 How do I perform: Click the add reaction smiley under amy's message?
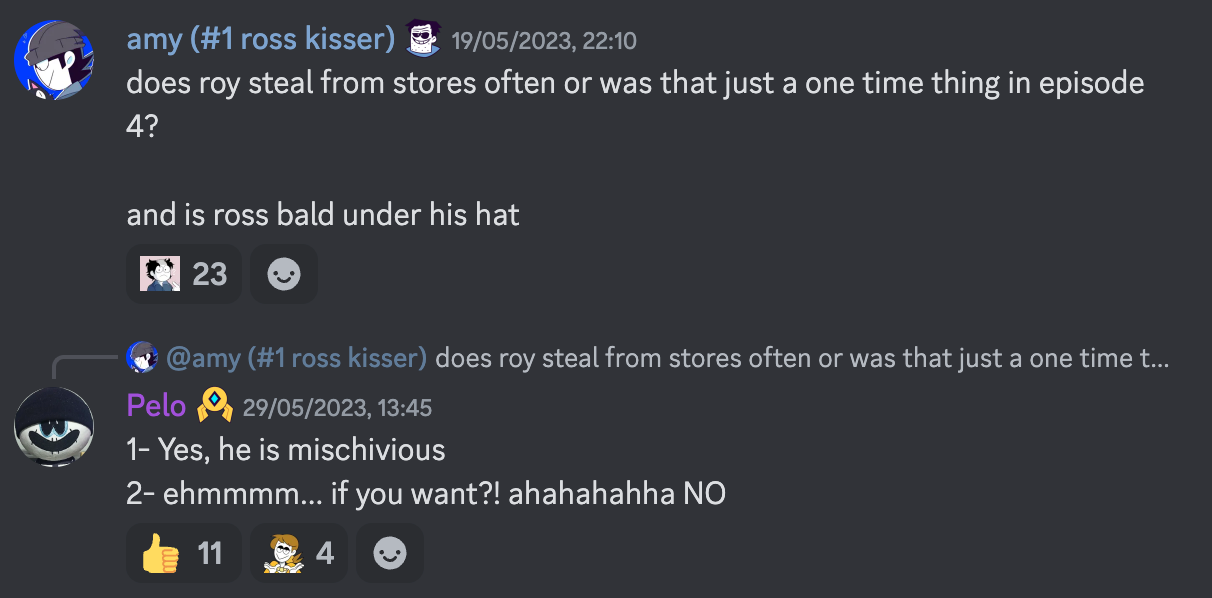[x=284, y=274]
